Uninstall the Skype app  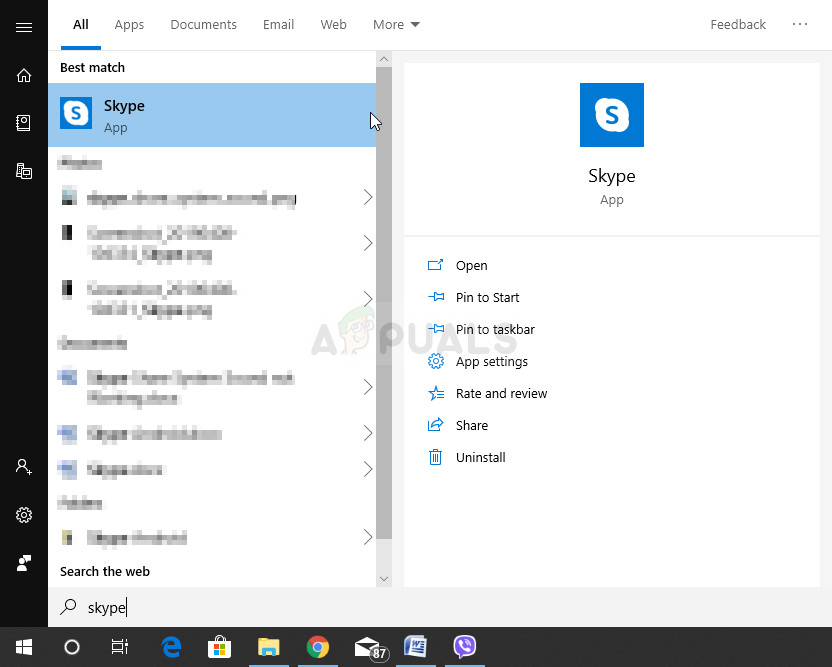pyautogui.click(x=479, y=457)
